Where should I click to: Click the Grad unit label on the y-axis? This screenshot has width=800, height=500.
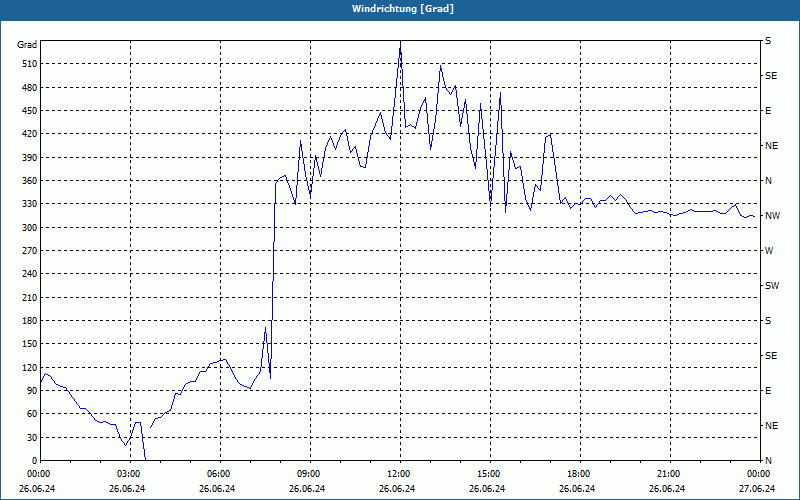[27, 45]
